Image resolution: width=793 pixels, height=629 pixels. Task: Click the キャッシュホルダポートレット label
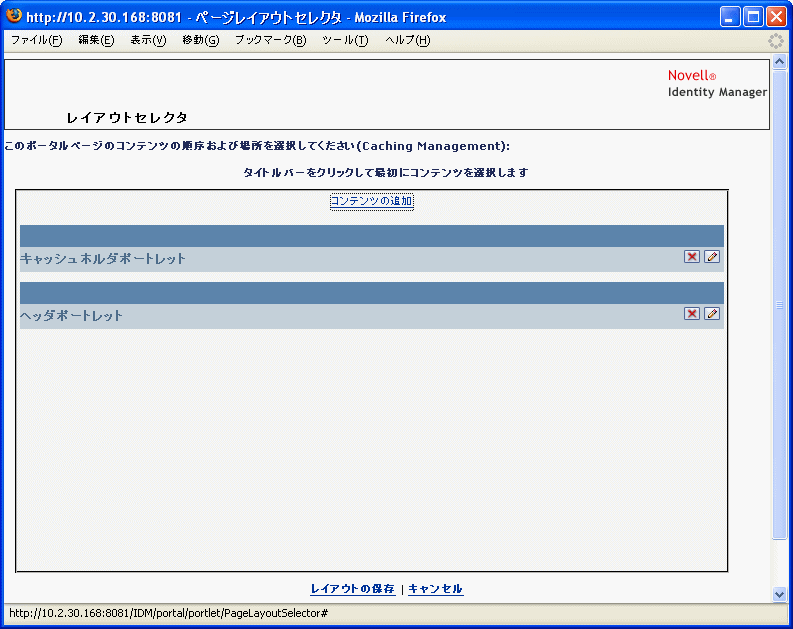103,259
